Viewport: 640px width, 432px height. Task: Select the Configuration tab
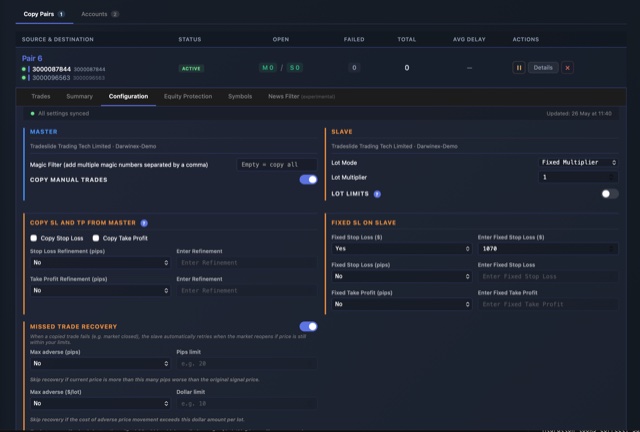(128, 96)
